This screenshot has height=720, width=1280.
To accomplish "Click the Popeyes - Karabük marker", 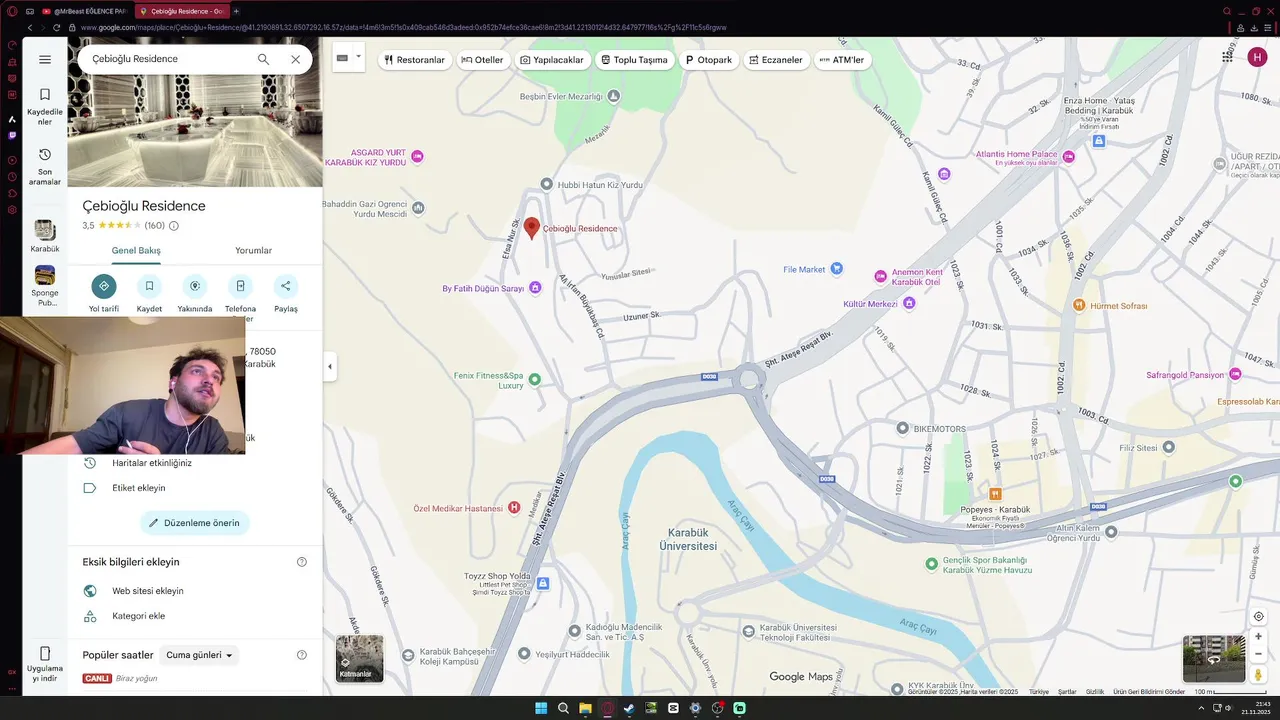I will click(995, 494).
